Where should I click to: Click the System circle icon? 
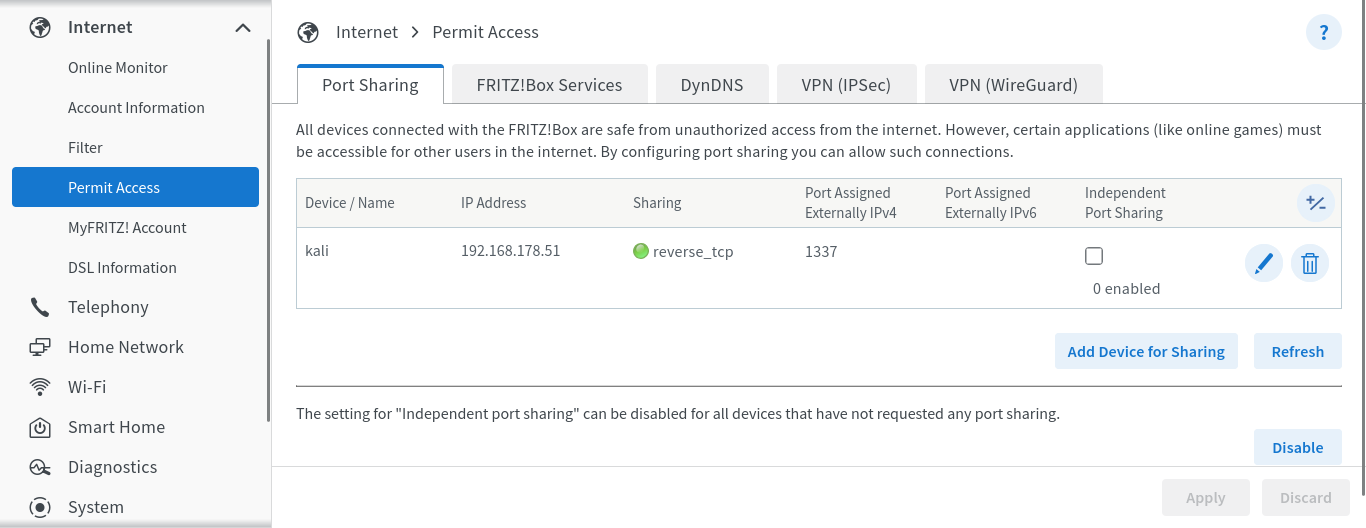[x=40, y=507]
